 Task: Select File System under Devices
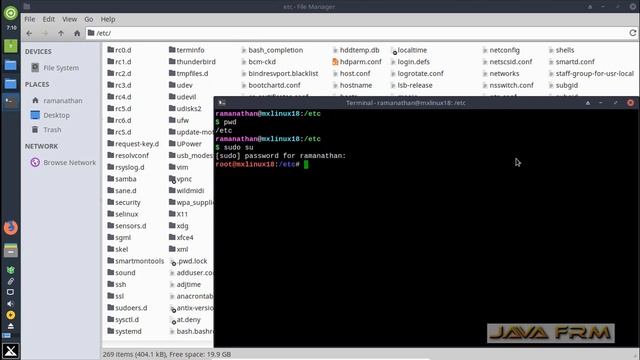[x=55, y=68]
